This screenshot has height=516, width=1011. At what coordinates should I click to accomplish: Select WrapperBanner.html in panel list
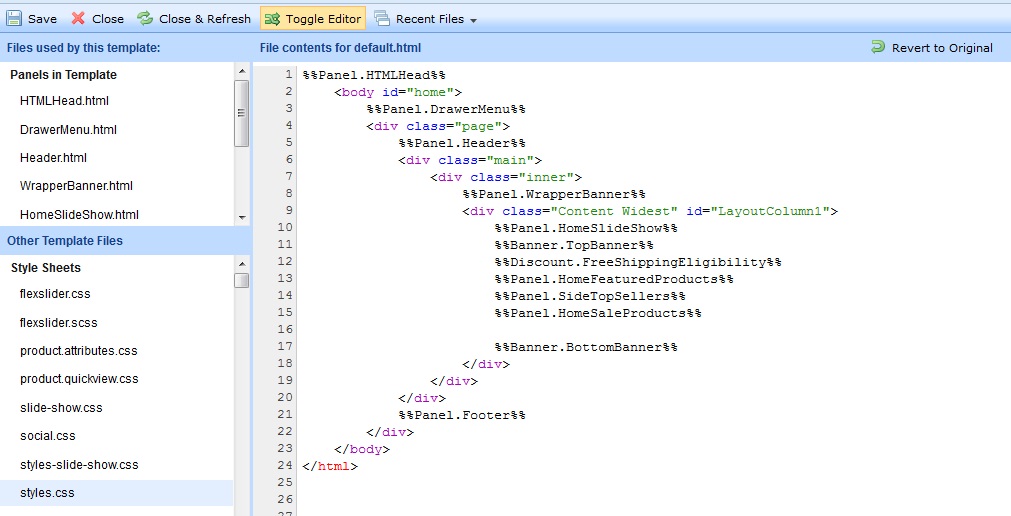(76, 185)
